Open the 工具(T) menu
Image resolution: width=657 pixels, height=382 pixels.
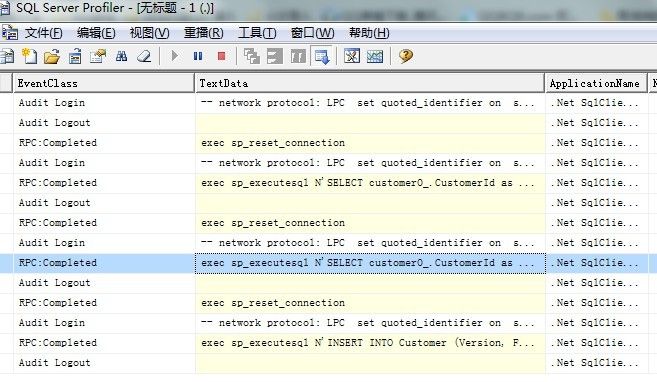[x=257, y=33]
